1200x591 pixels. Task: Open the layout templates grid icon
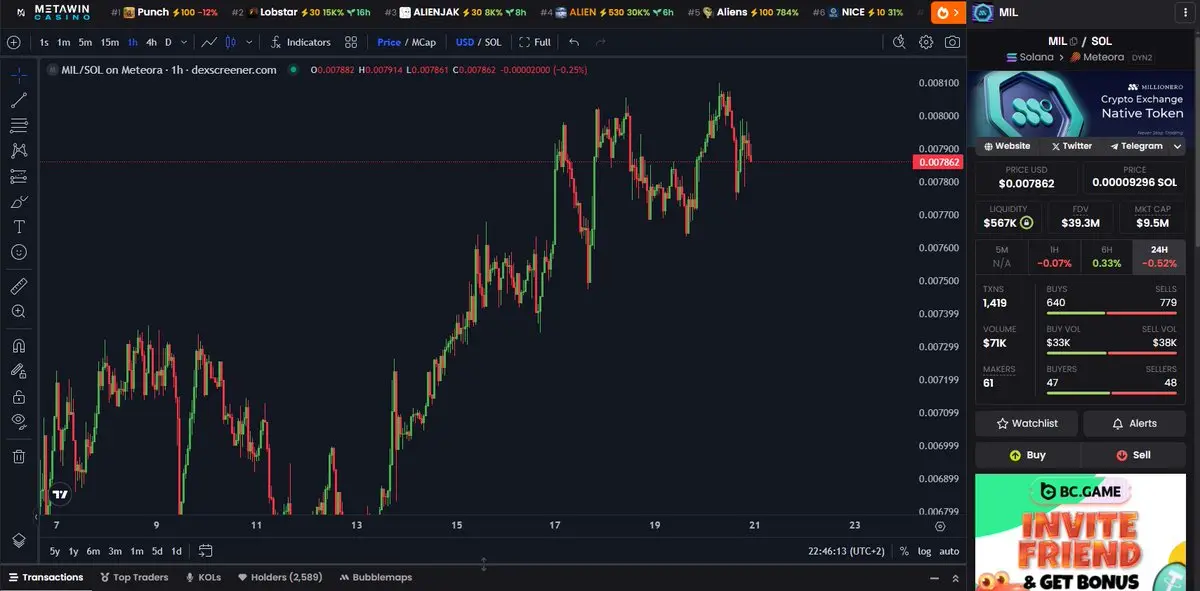click(x=351, y=42)
